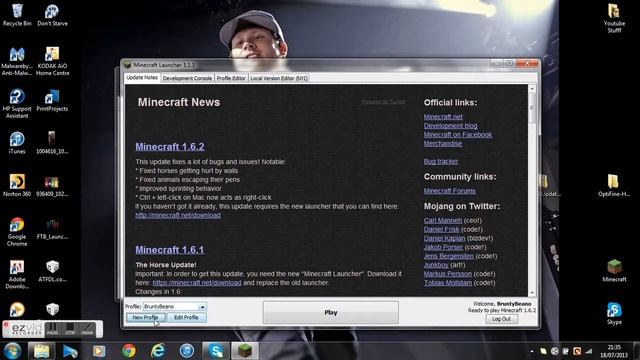Open the taskbar clock showing 21:35
This screenshot has width=640, height=360.
point(614,351)
